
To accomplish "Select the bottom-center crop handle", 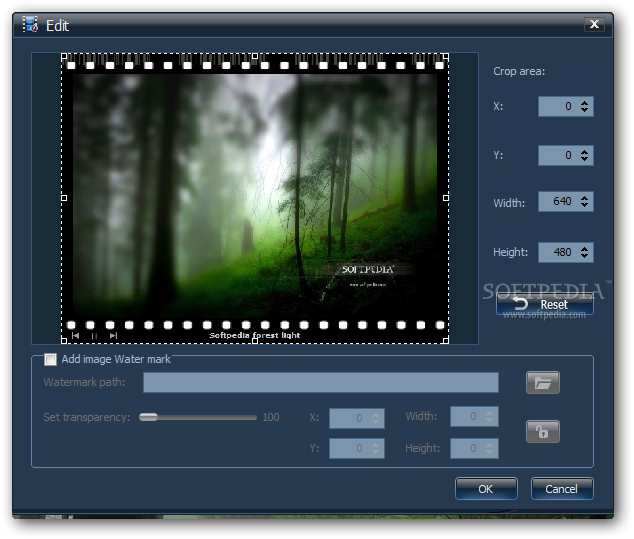I will click(x=255, y=341).
